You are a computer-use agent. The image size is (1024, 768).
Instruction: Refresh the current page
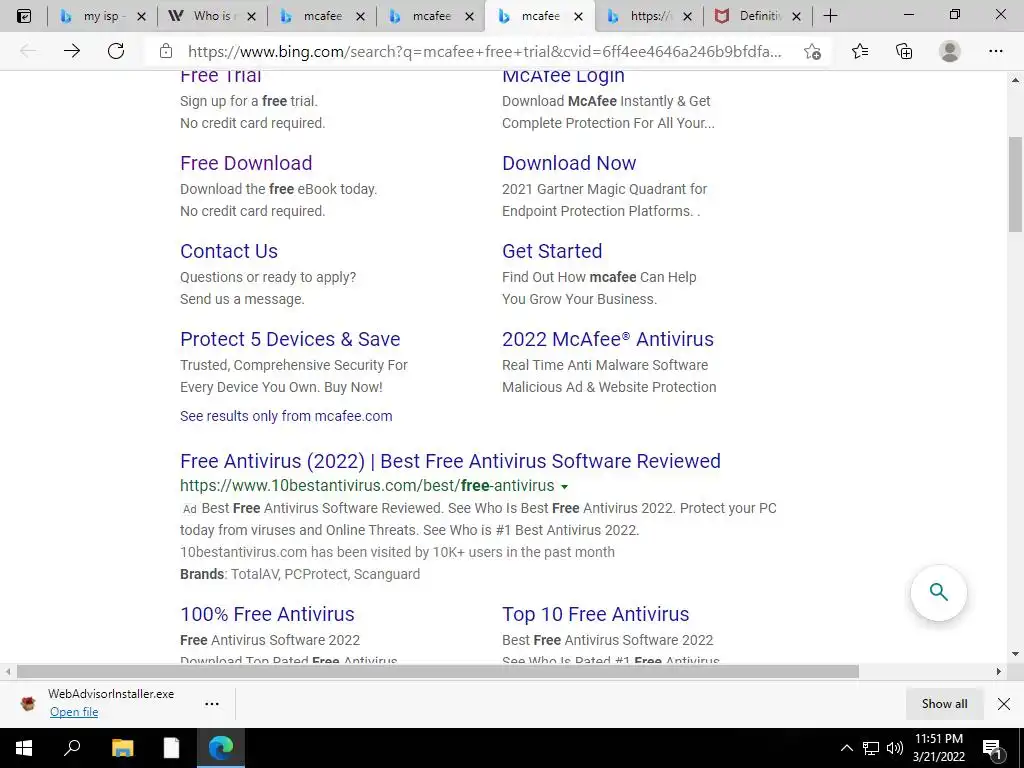tap(116, 51)
